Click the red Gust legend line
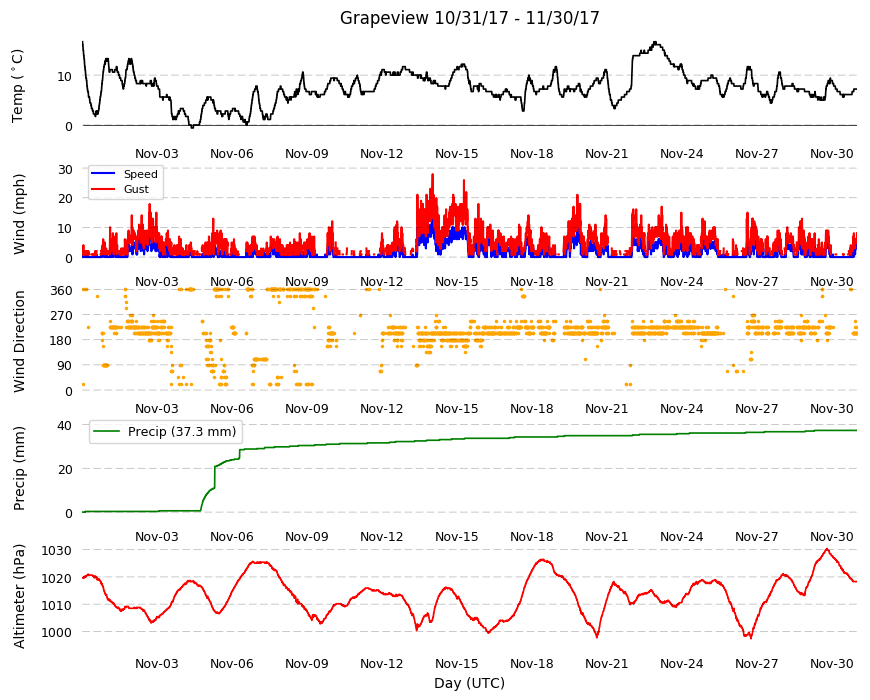 coord(102,189)
